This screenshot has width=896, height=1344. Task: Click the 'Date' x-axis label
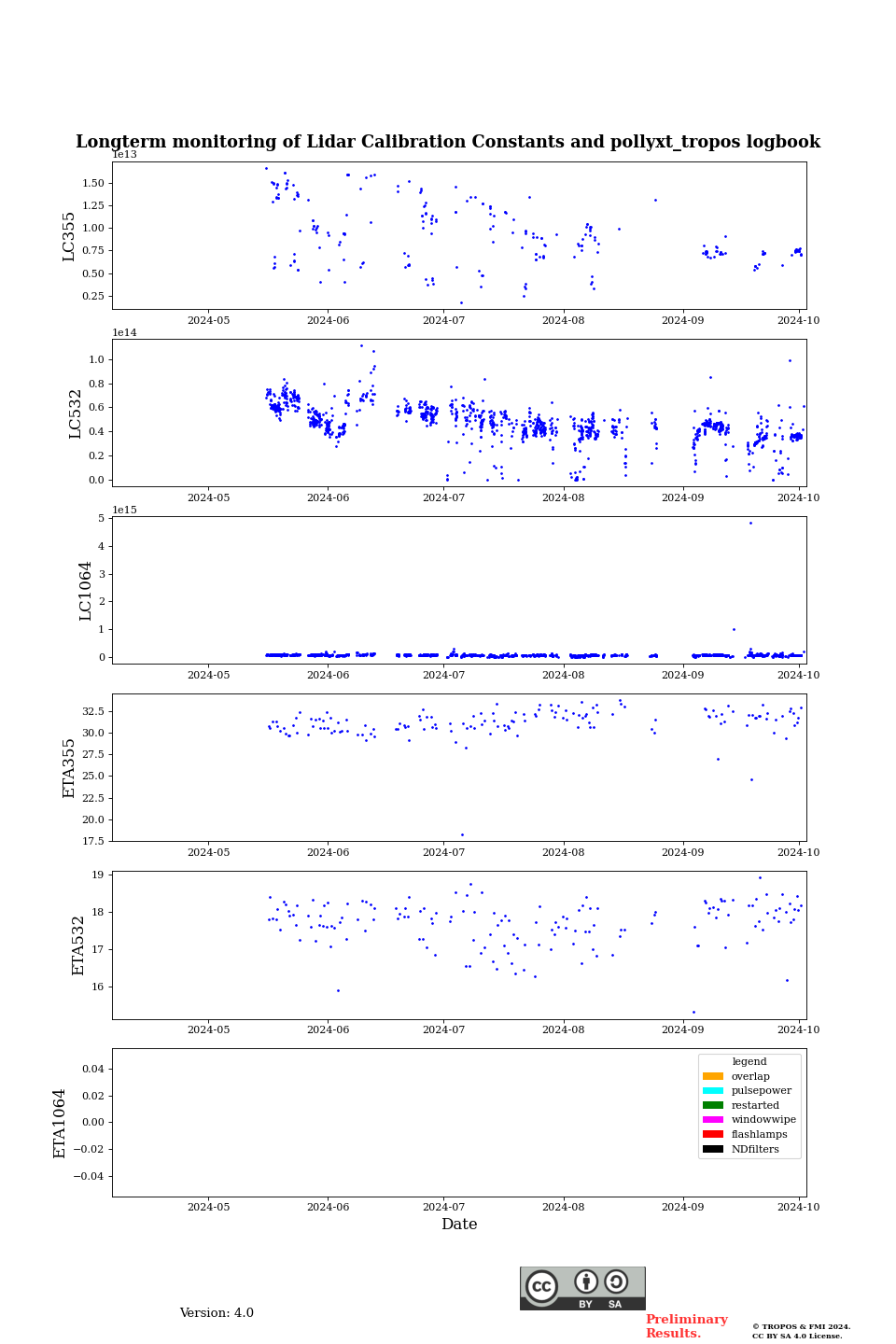pyautogui.click(x=459, y=1225)
